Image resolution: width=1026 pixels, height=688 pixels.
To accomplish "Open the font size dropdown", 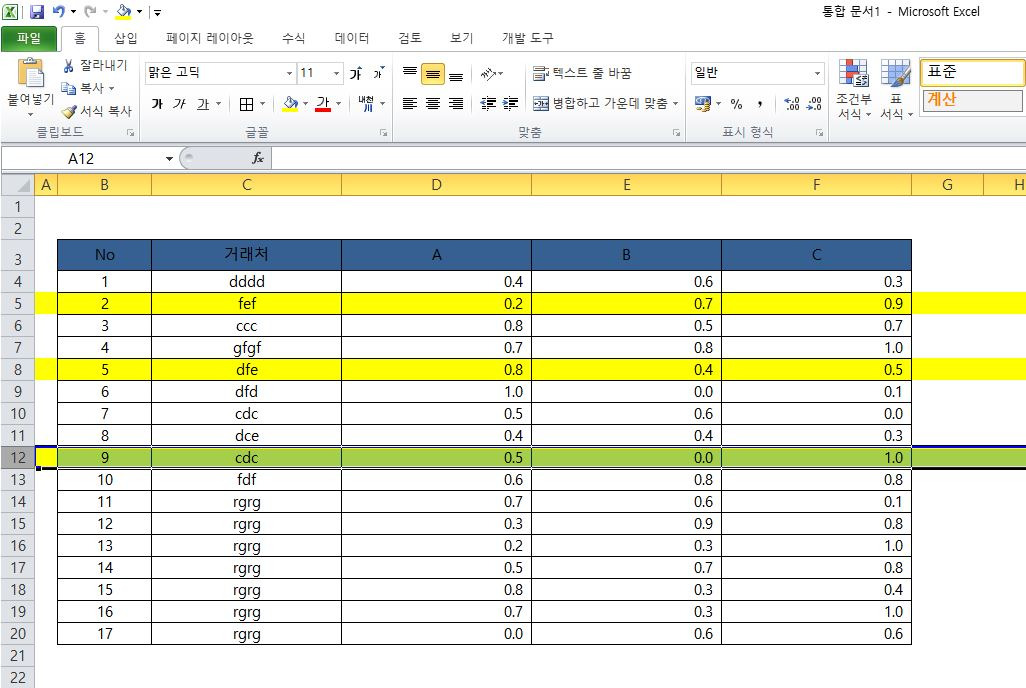I will pyautogui.click(x=336, y=73).
